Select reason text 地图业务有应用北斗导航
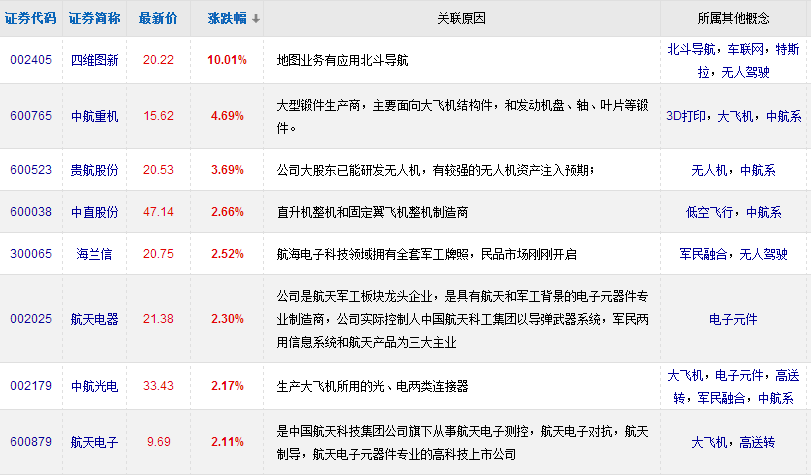Image resolution: width=811 pixels, height=475 pixels. [x=342, y=61]
